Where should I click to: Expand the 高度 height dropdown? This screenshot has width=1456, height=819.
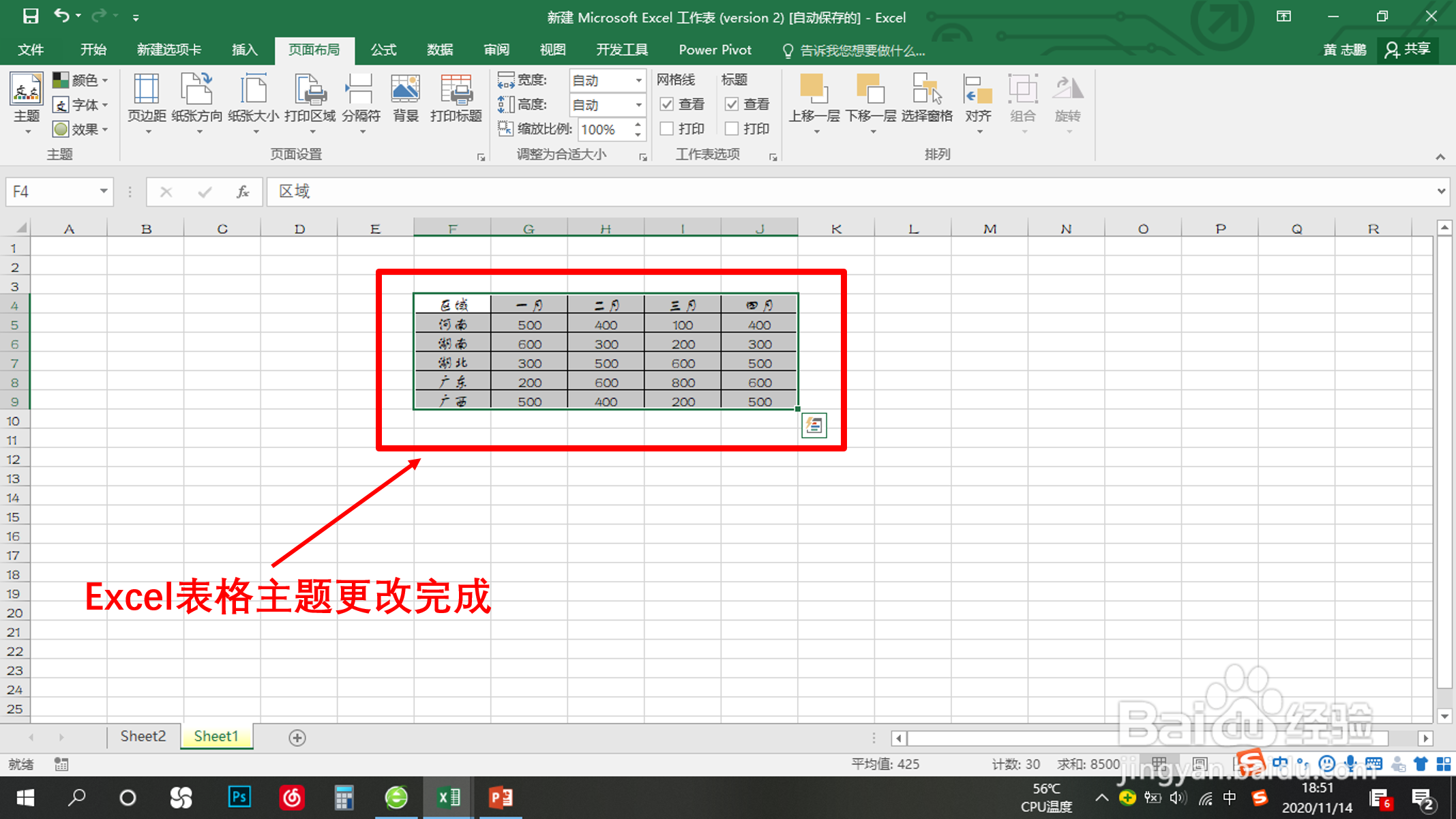(638, 105)
